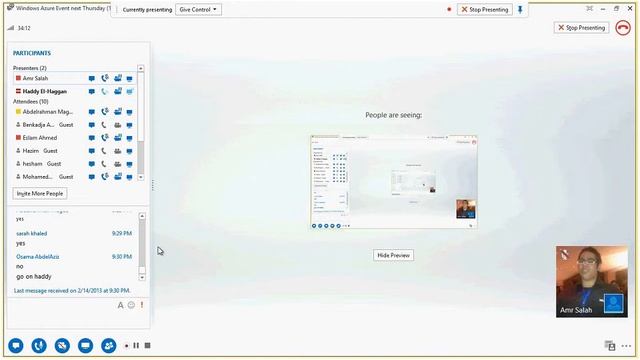Click Amr Salah's video thumbnail
This screenshot has height=360, width=640.
click(592, 282)
